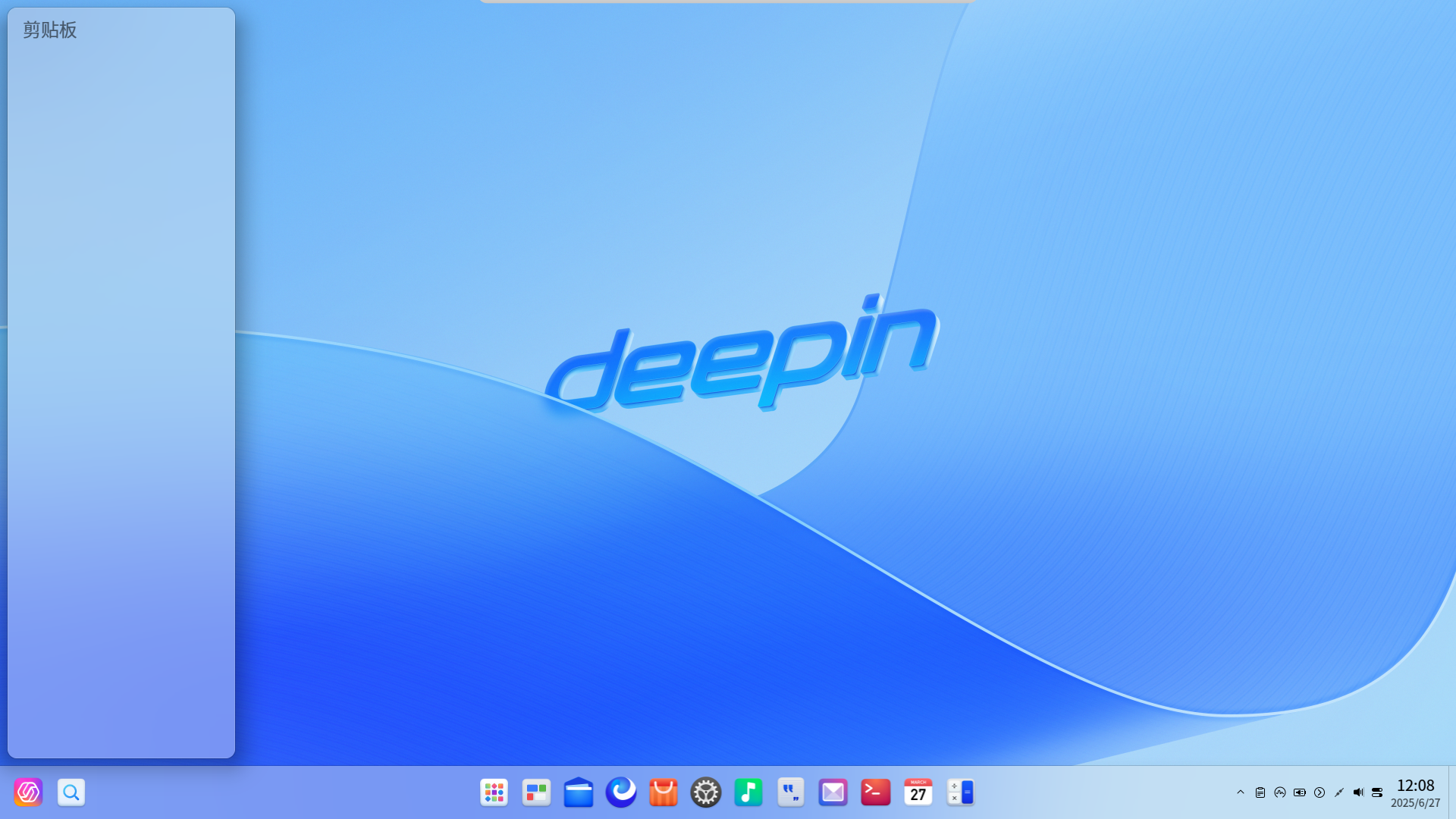Open the app launcher grid icon
The width and height of the screenshot is (1456, 819).
pos(494,792)
